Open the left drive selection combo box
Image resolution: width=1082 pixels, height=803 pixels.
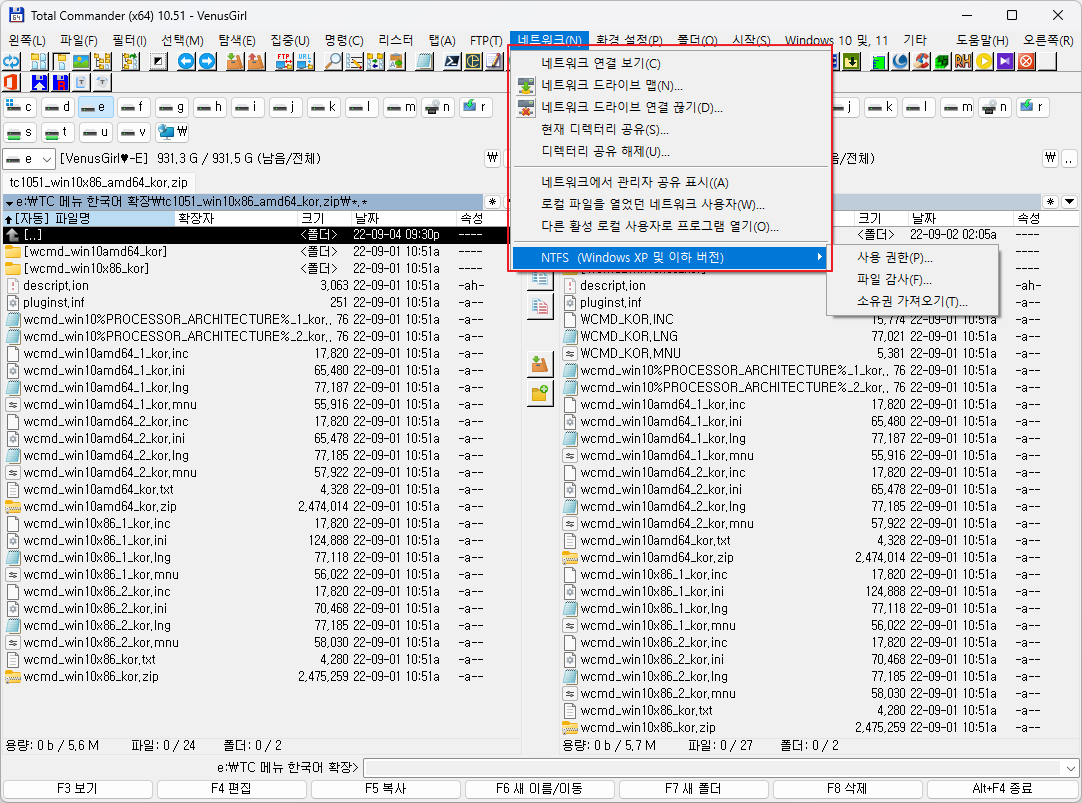[x=28, y=159]
